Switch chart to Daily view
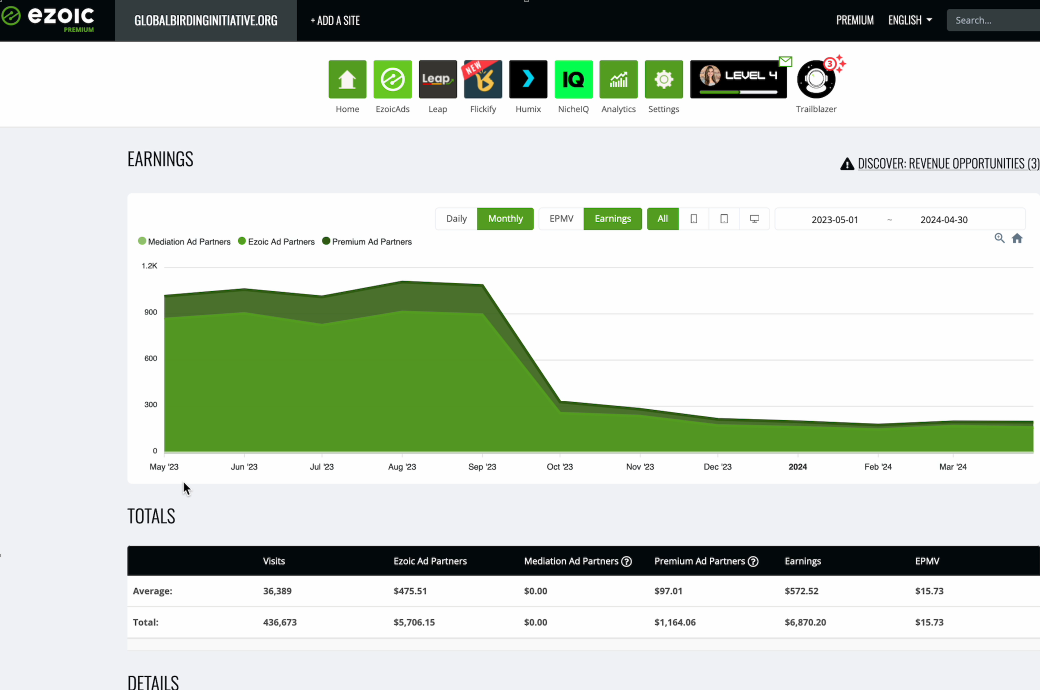The width and height of the screenshot is (1040, 690). [456, 218]
